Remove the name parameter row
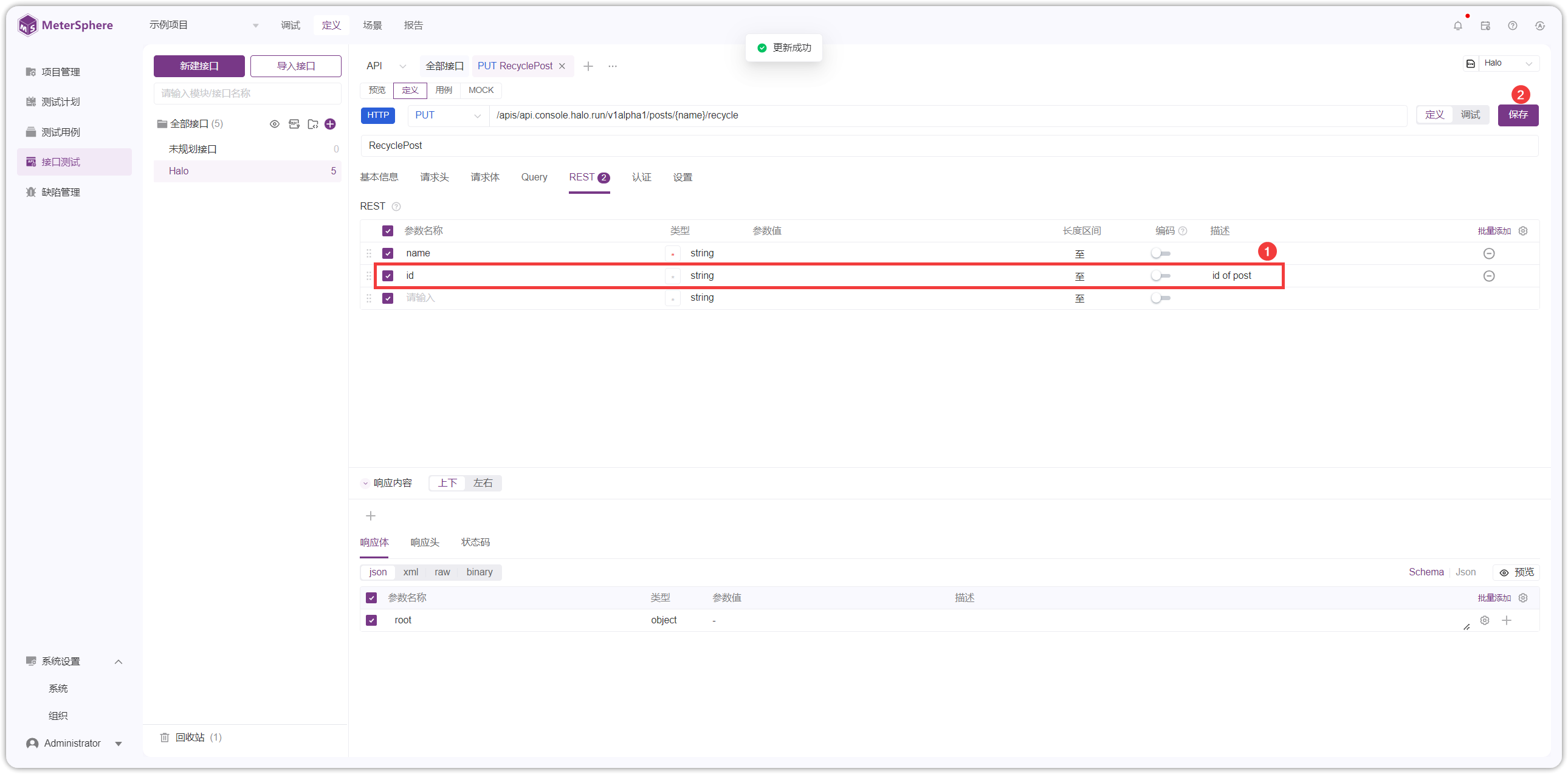1568x774 pixels. pos(1488,253)
